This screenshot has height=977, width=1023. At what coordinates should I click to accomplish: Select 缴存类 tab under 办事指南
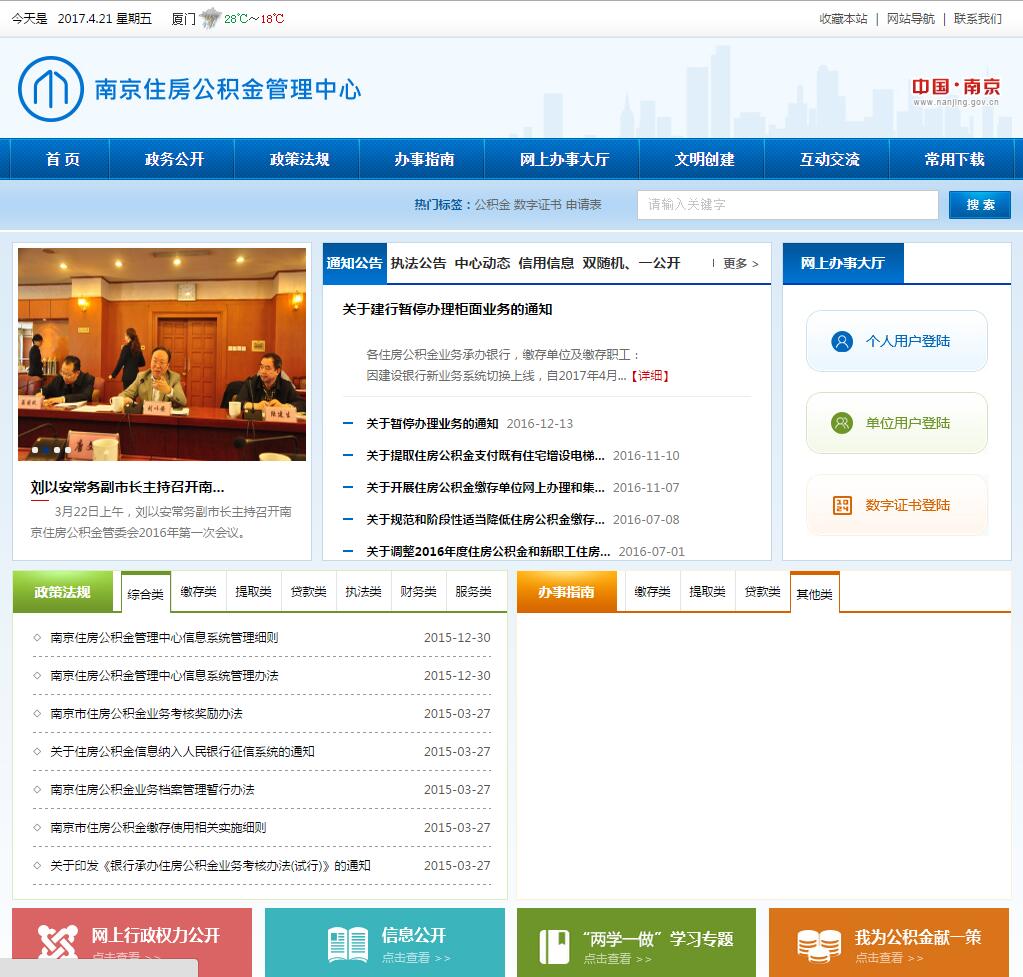(x=652, y=591)
